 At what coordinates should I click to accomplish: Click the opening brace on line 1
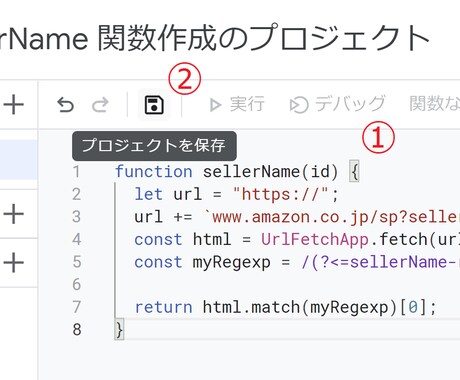coord(354,171)
